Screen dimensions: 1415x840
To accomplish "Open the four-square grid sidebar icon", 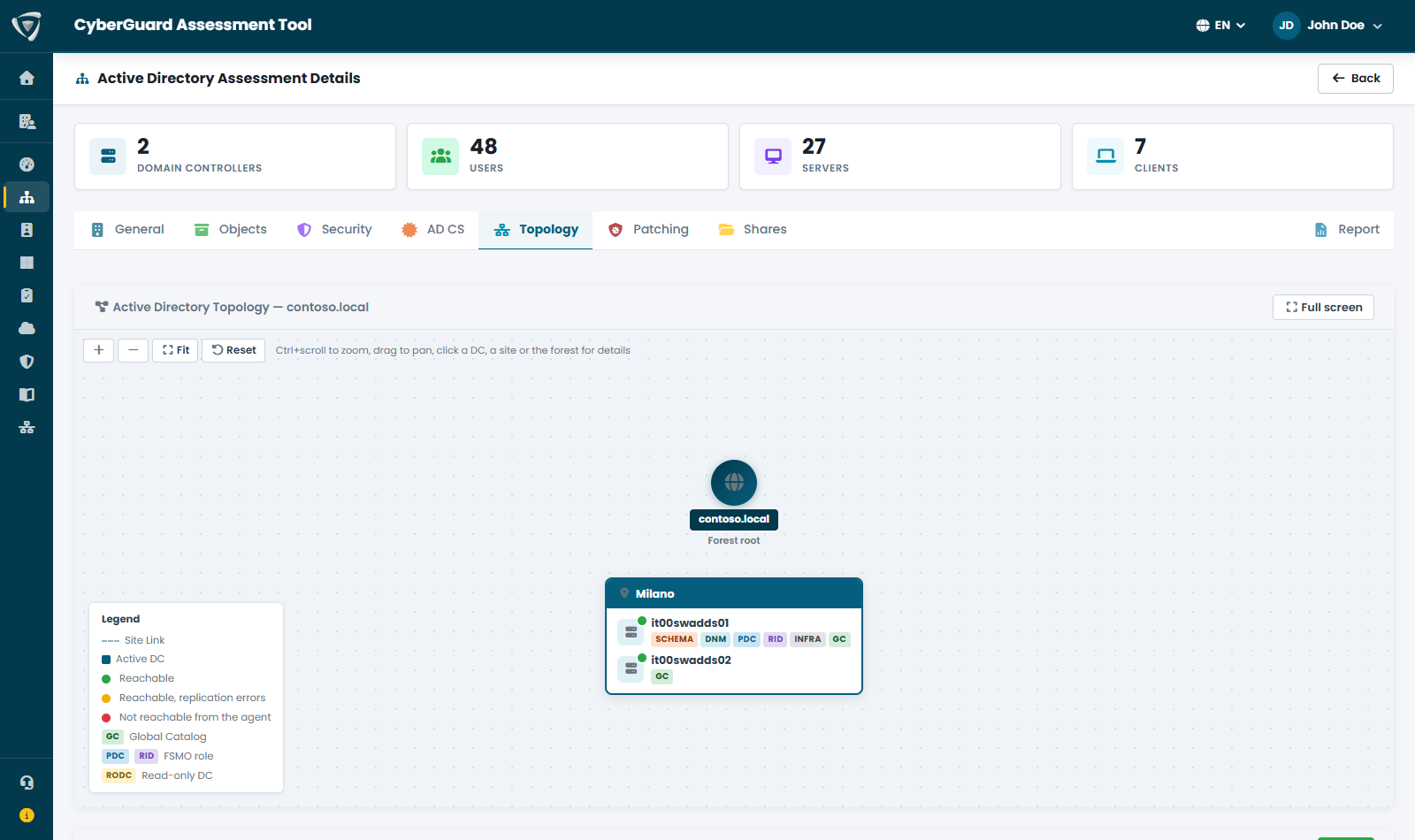I will (x=27, y=263).
